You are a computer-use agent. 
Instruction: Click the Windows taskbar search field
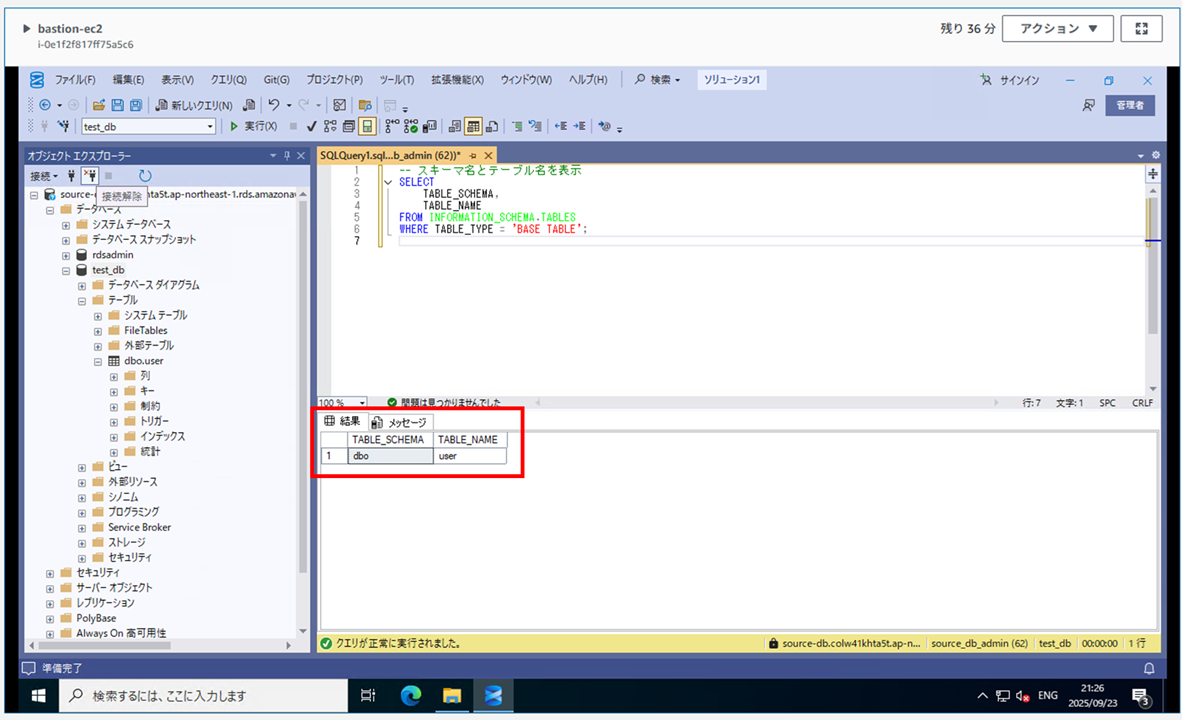click(x=204, y=695)
